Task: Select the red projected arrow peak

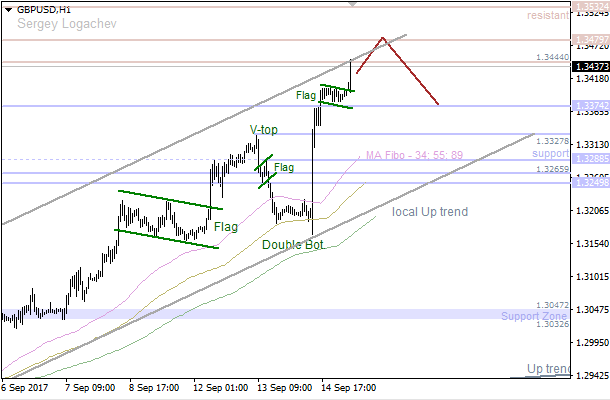Action: click(x=382, y=38)
